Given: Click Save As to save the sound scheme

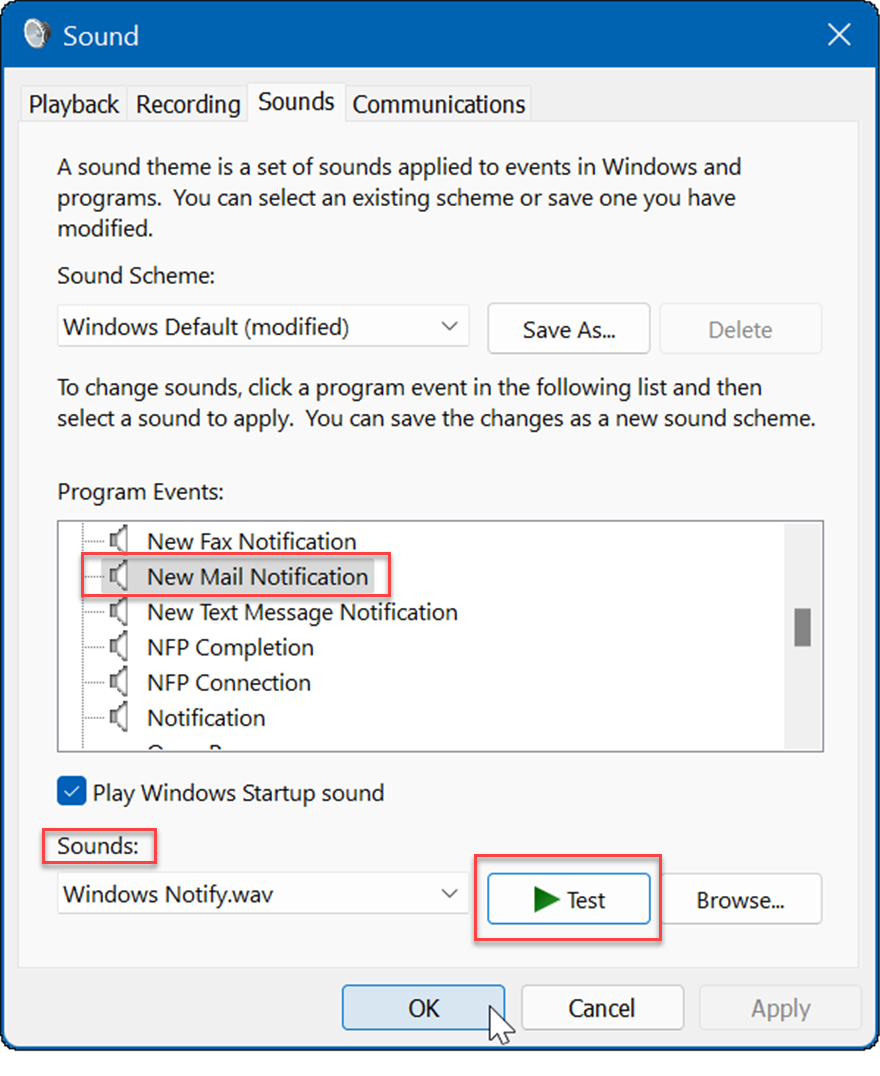Looking at the screenshot, I should 568,328.
